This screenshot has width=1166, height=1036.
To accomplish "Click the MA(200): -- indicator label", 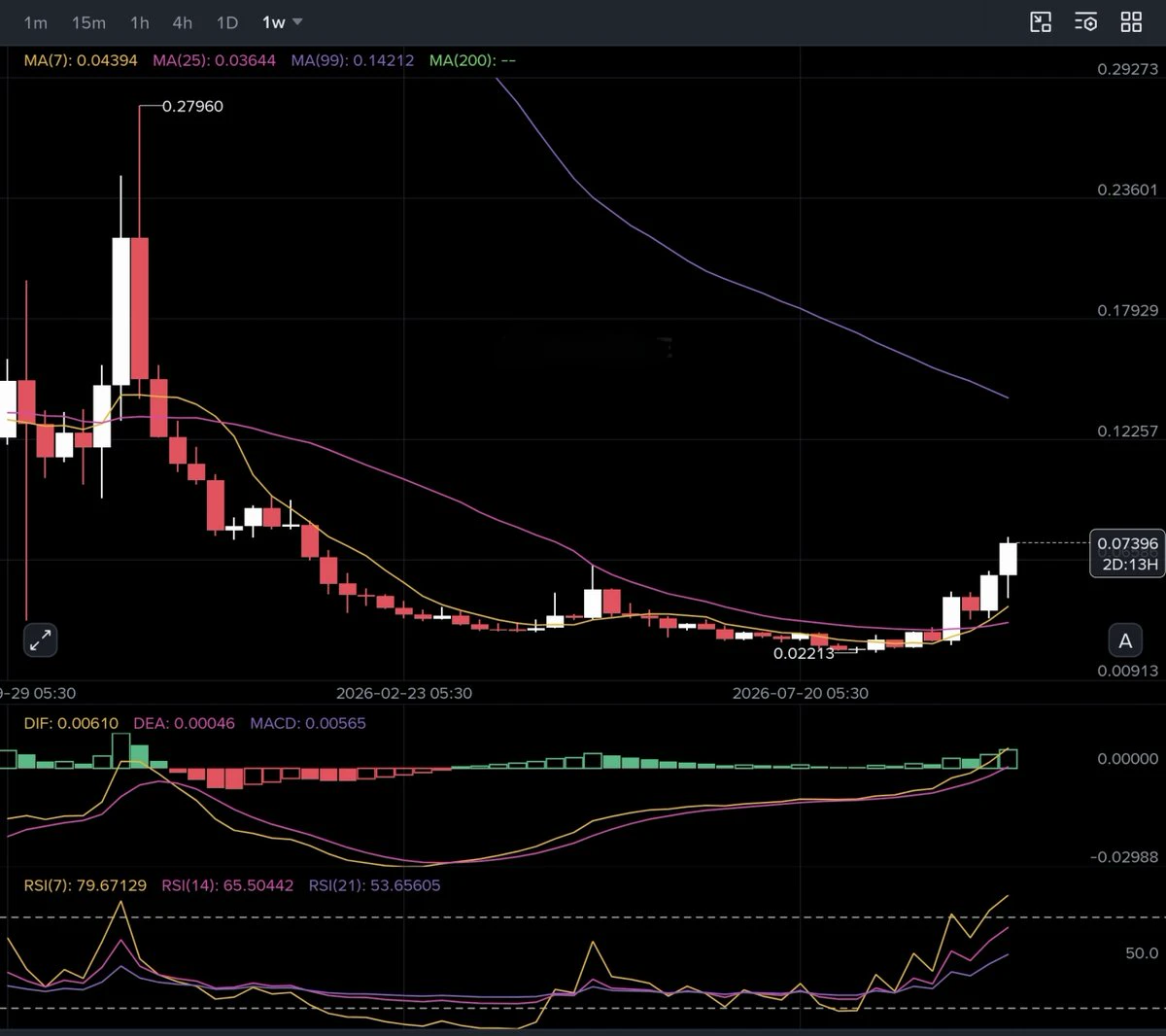I will 472,60.
